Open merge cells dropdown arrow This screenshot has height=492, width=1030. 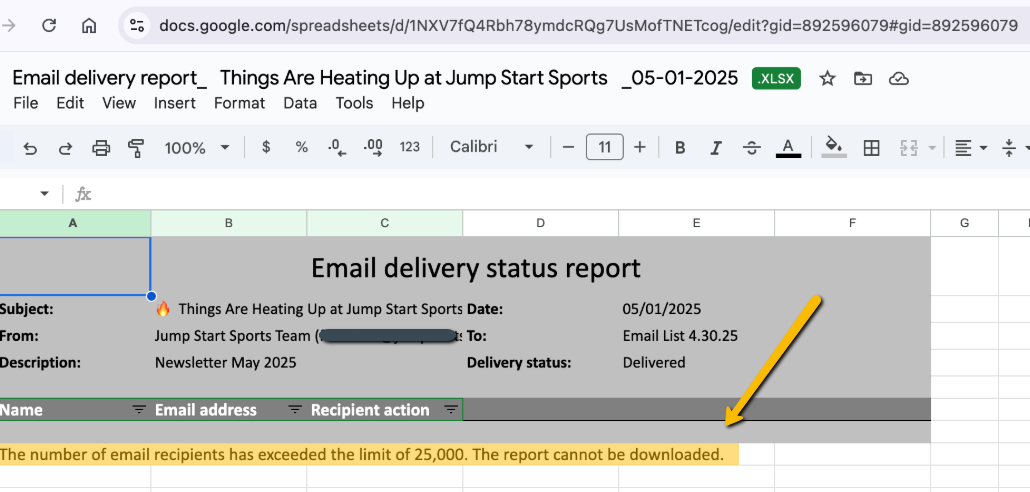click(931, 148)
